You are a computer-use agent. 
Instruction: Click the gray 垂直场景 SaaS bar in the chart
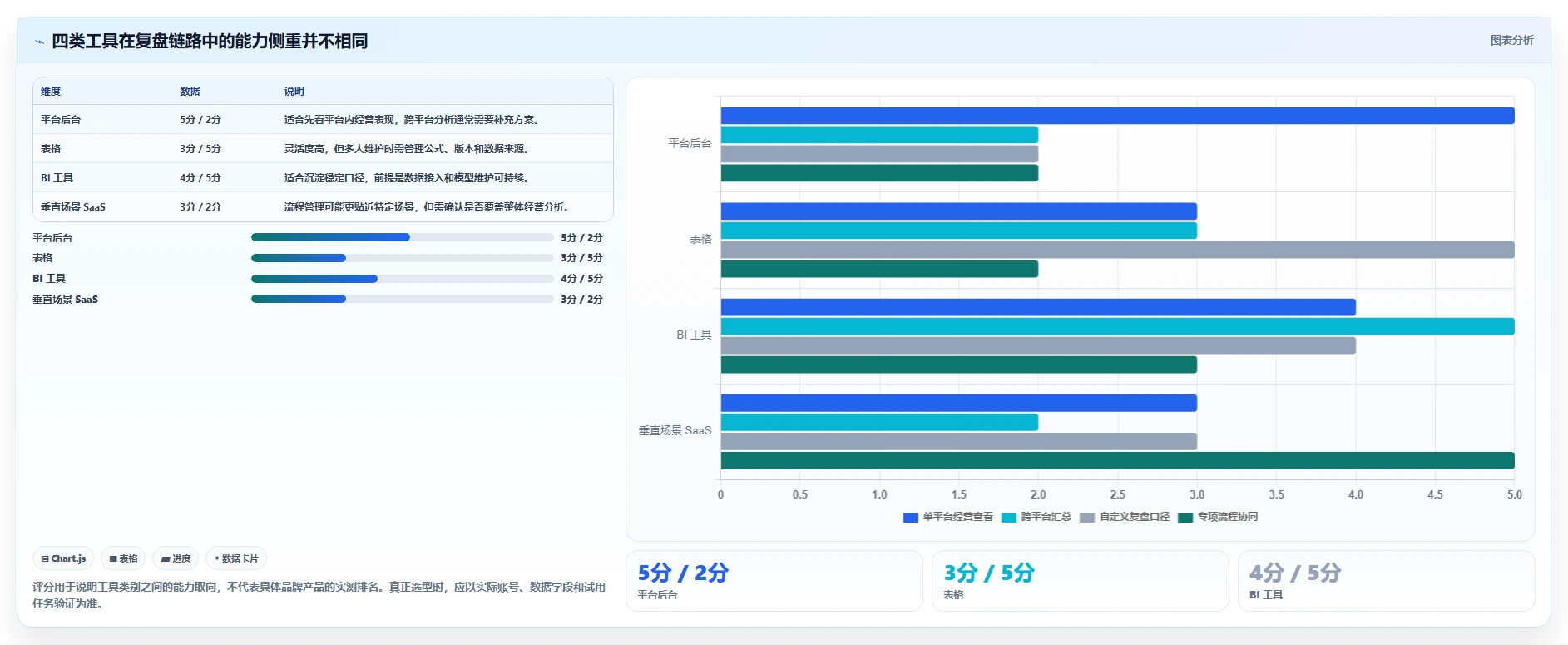(958, 441)
